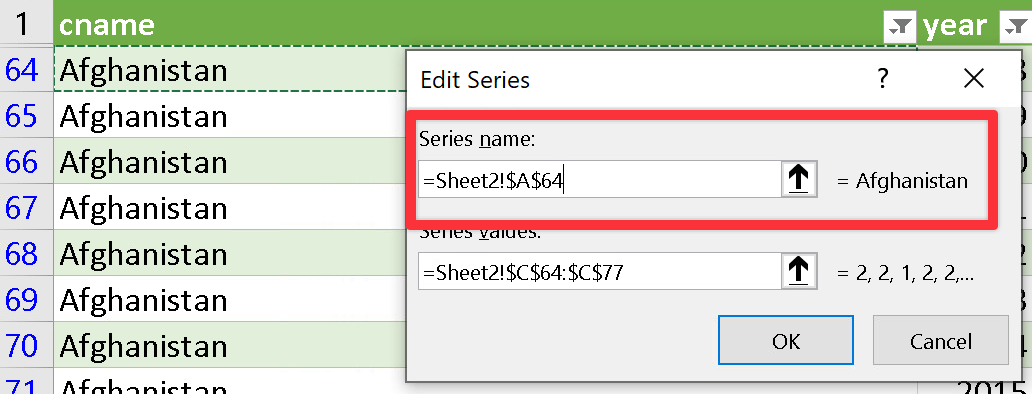This screenshot has width=1032, height=394.
Task: Click the Cancel button
Action: tap(941, 340)
